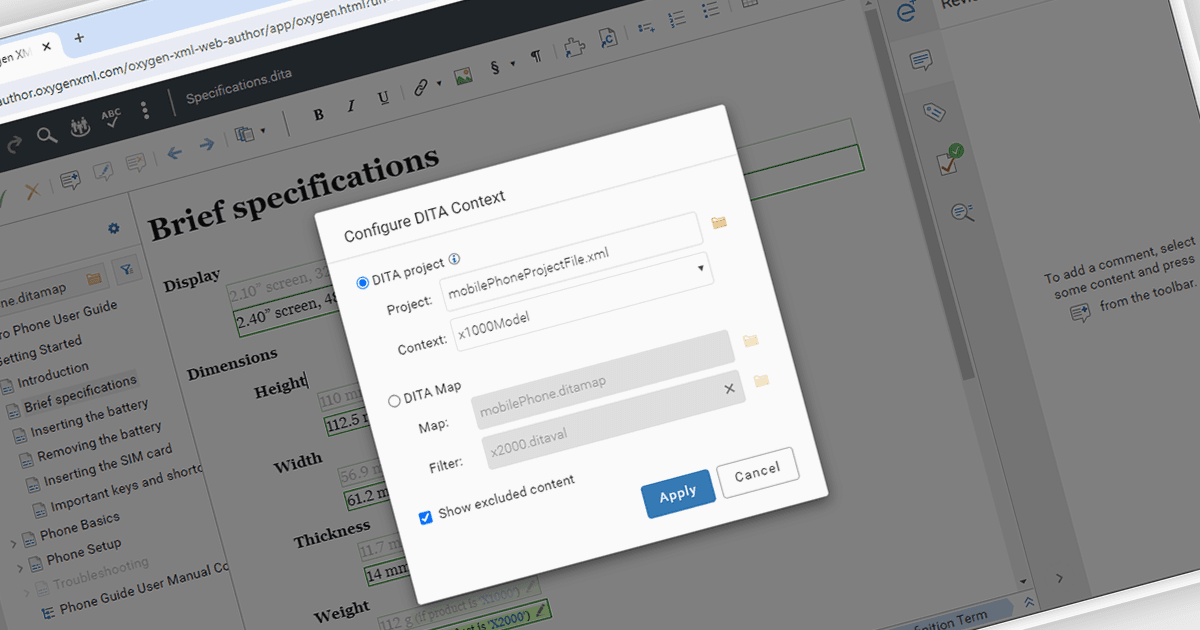Click the reject change X icon
This screenshot has width=1200, height=630.
click(32, 190)
